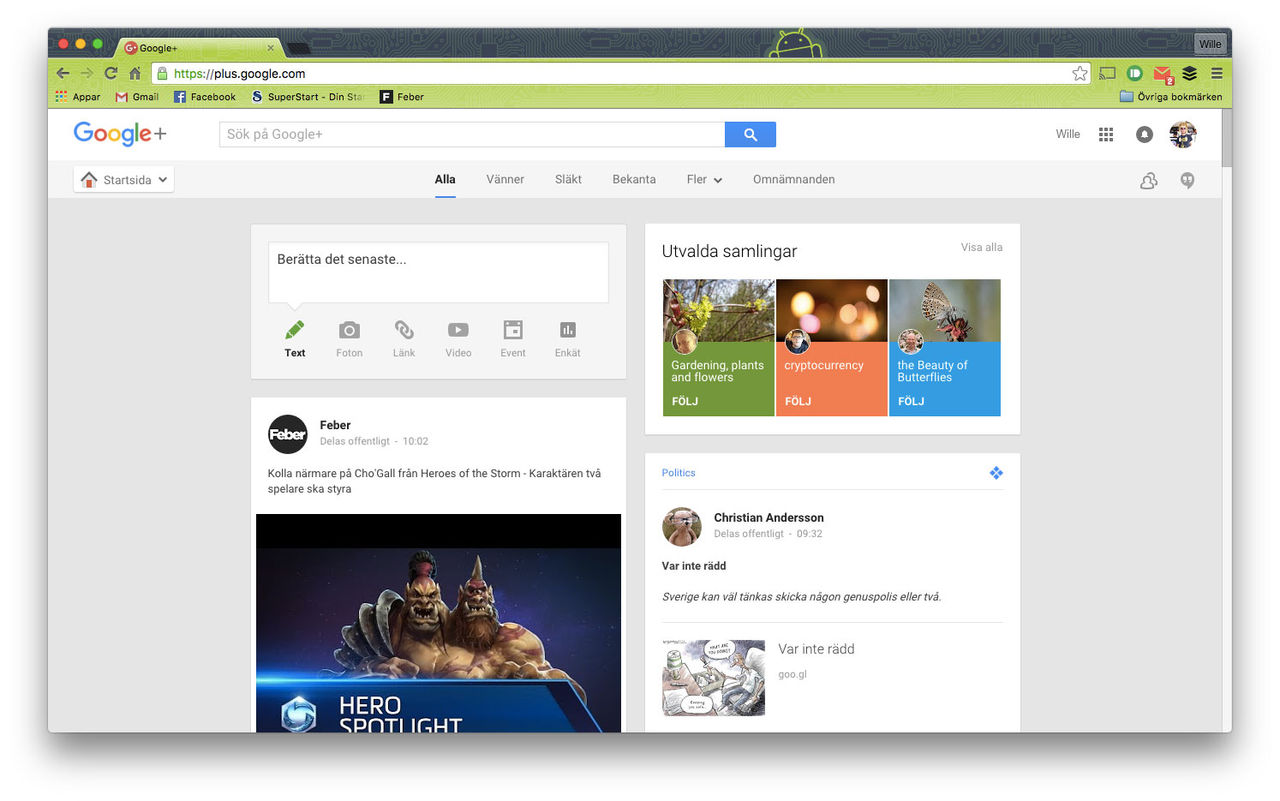Viewport: 1280px width, 801px height.
Task: Open the Buffer stacked layers extension
Action: [1189, 73]
